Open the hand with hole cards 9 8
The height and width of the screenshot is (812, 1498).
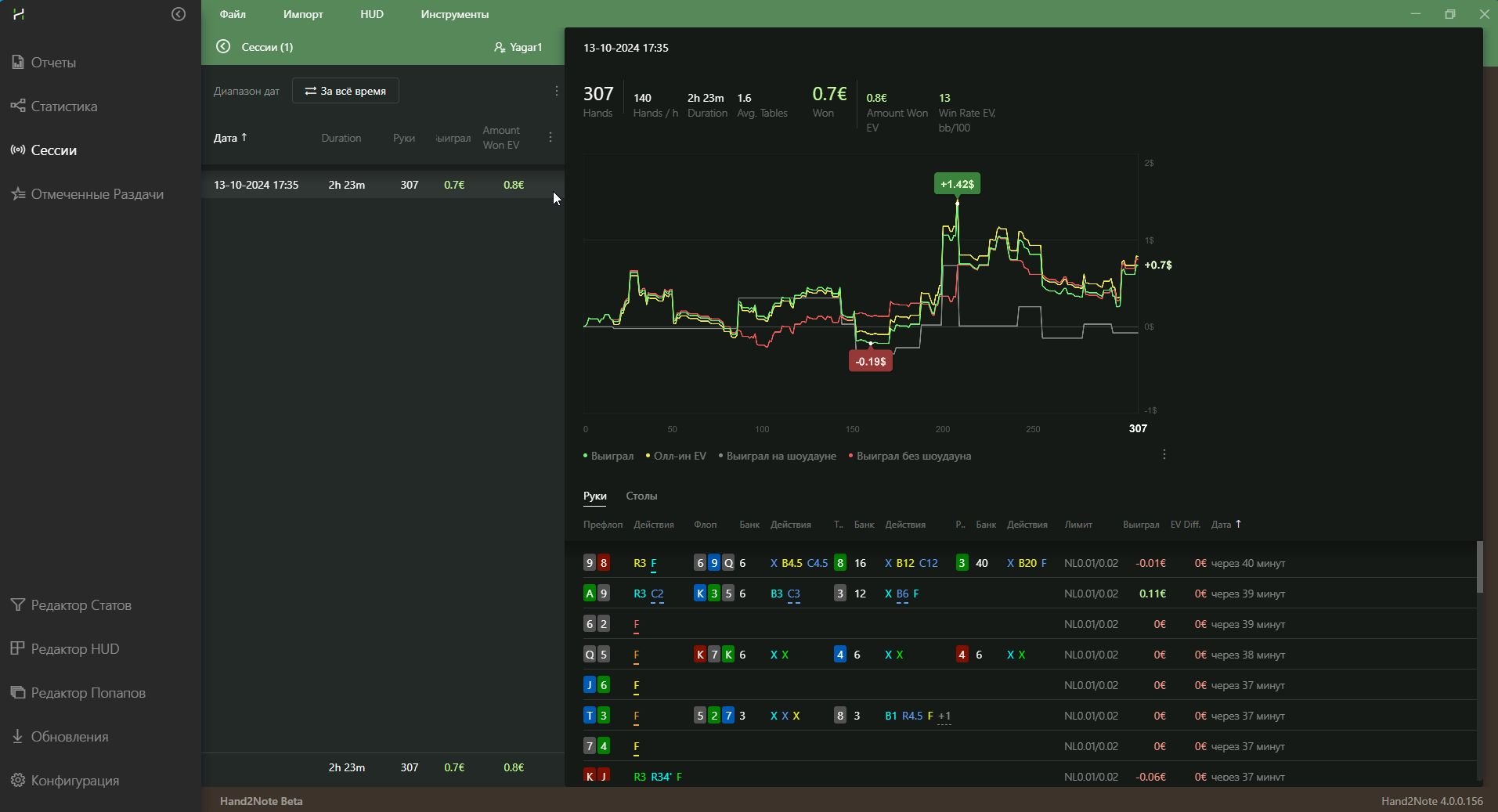(x=1029, y=563)
